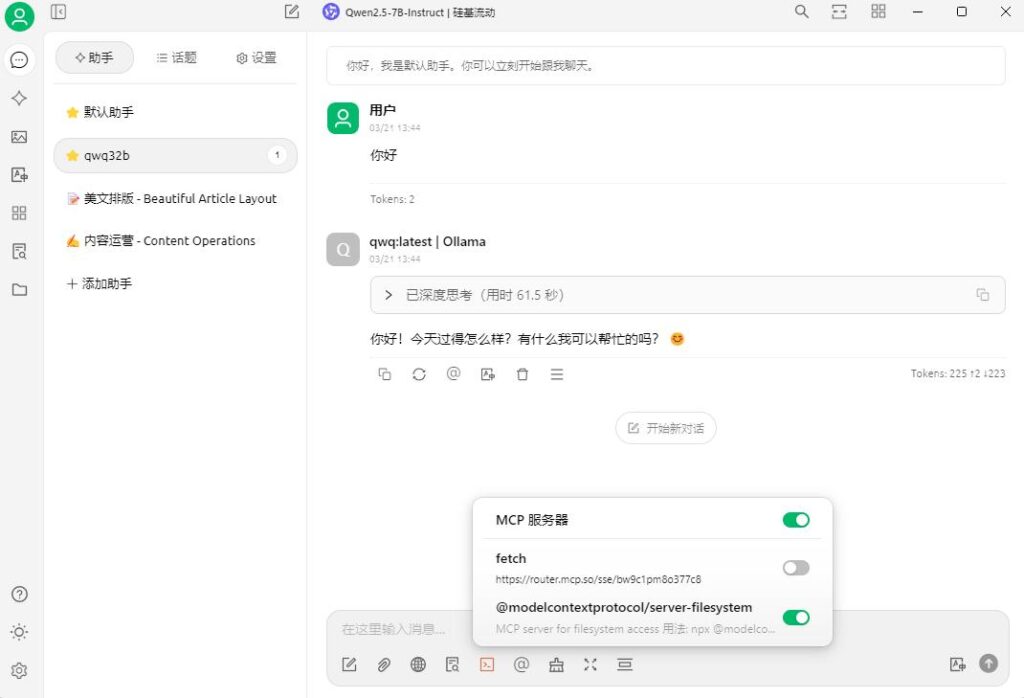Viewport: 1024px width, 698px height.
Task: Click the topic count badge on qwq32b
Action: coord(278,155)
